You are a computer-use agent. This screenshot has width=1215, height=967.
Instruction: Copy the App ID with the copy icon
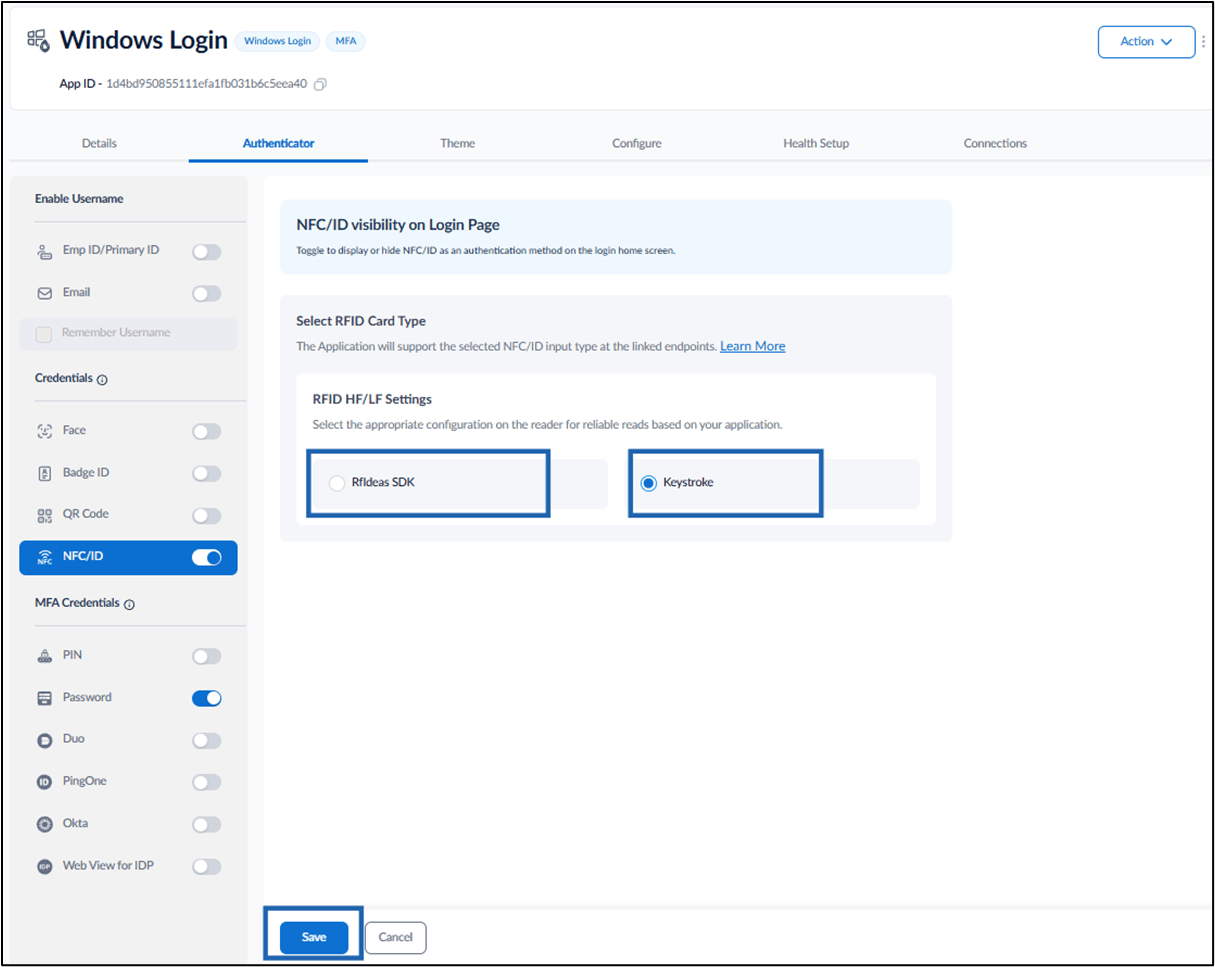tap(320, 85)
